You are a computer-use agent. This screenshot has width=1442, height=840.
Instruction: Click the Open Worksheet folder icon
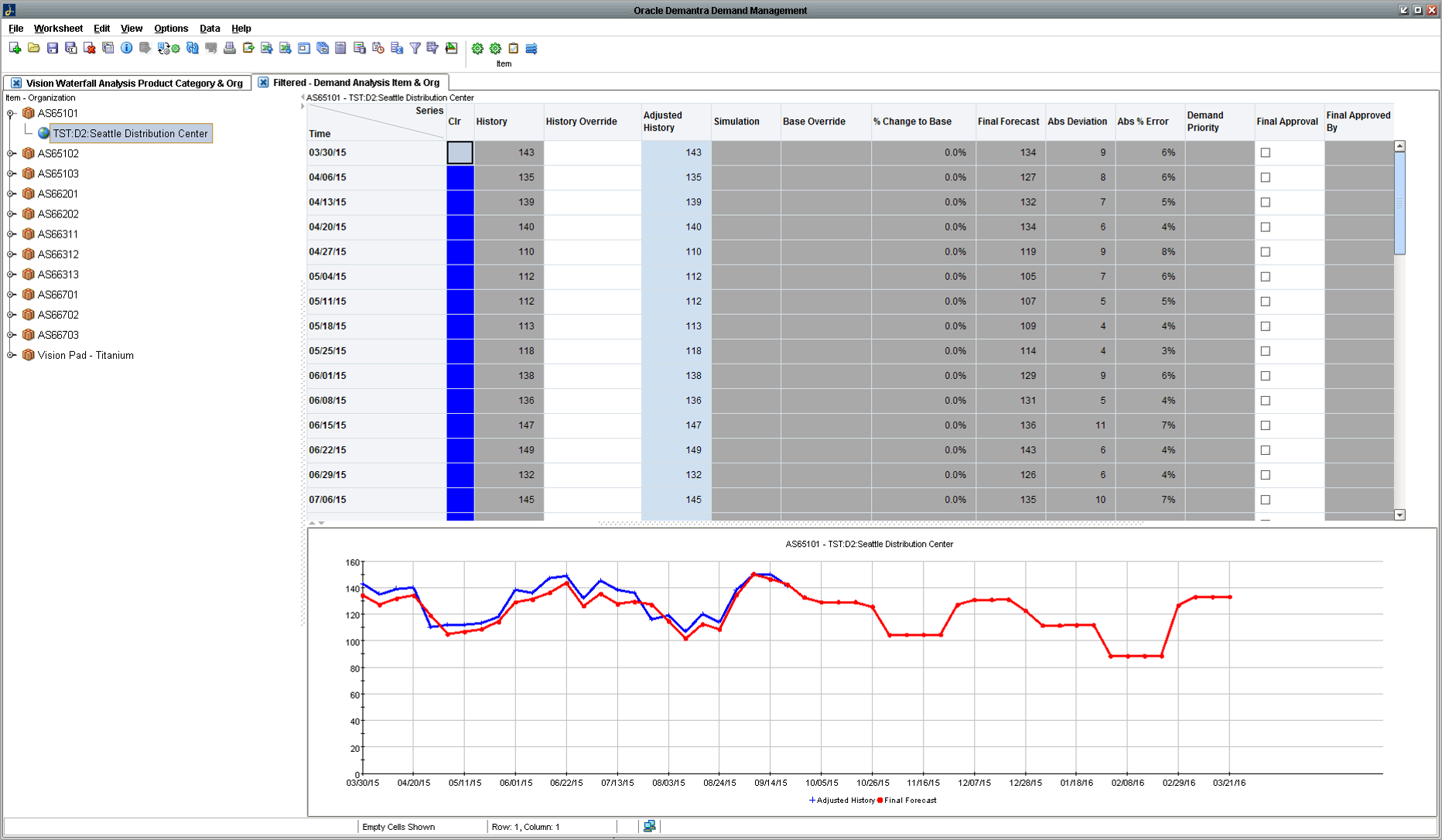point(33,48)
